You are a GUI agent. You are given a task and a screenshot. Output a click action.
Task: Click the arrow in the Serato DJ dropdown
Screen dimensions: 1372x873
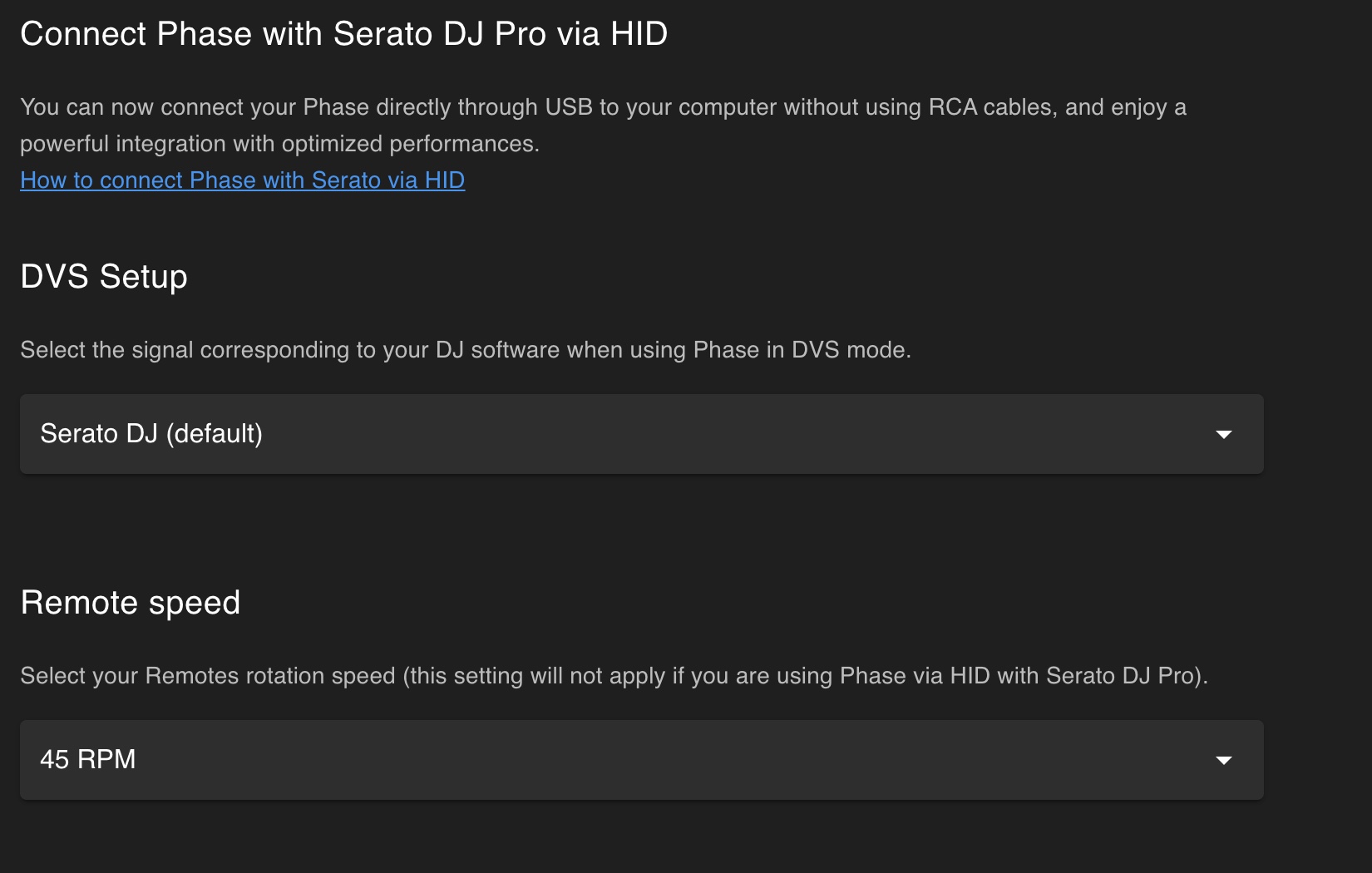1223,434
